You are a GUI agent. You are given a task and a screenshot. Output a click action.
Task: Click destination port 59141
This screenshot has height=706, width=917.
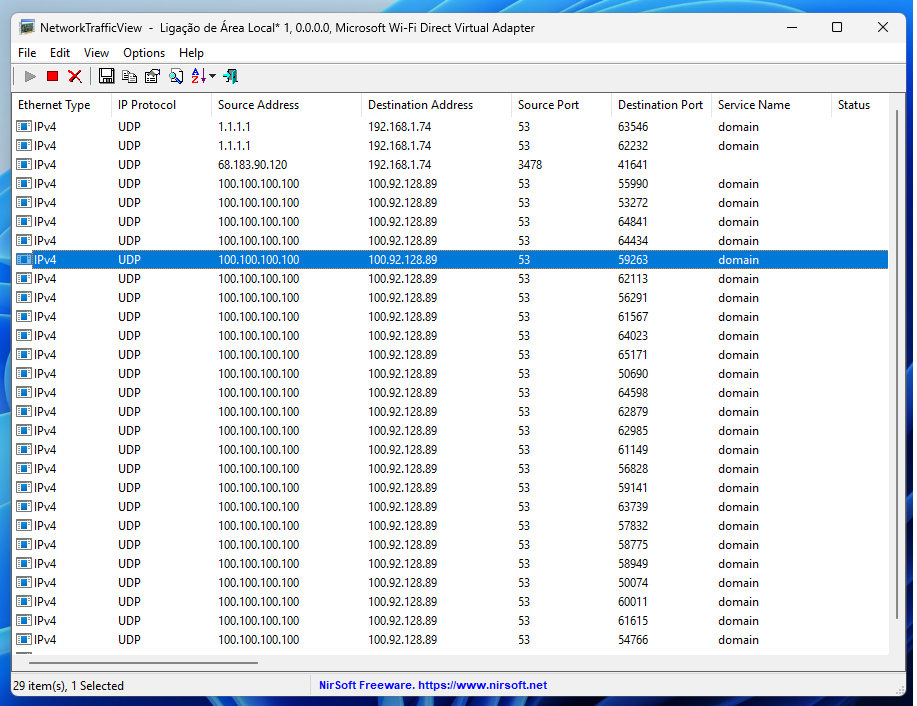[x=633, y=487]
